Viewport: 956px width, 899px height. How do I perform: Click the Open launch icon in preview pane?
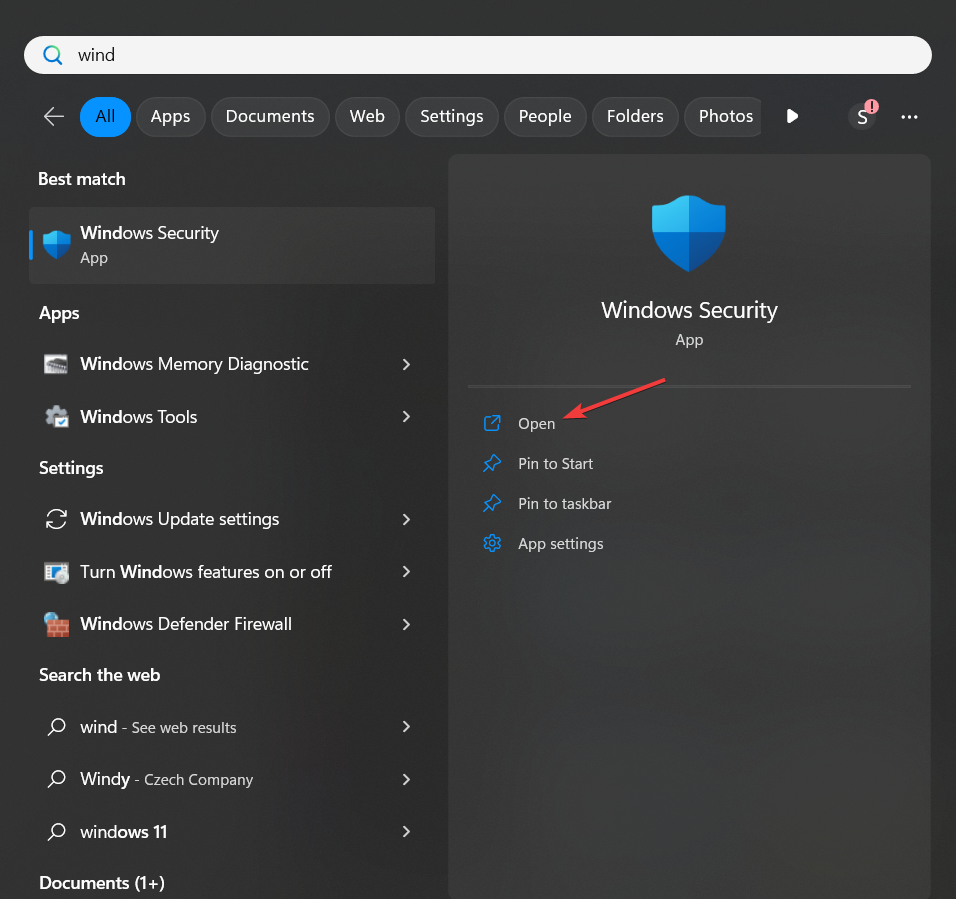pos(492,423)
